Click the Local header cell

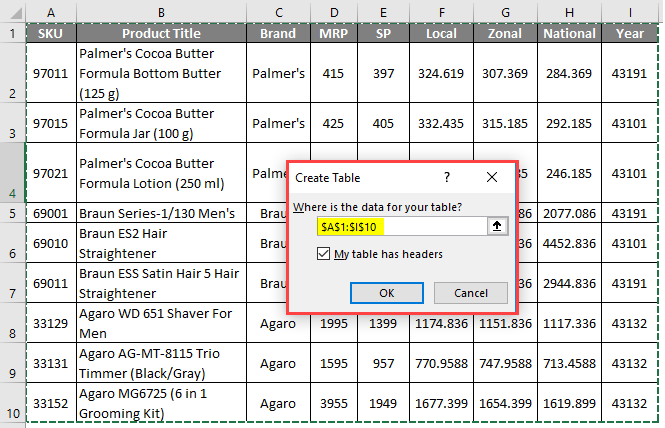[441, 33]
